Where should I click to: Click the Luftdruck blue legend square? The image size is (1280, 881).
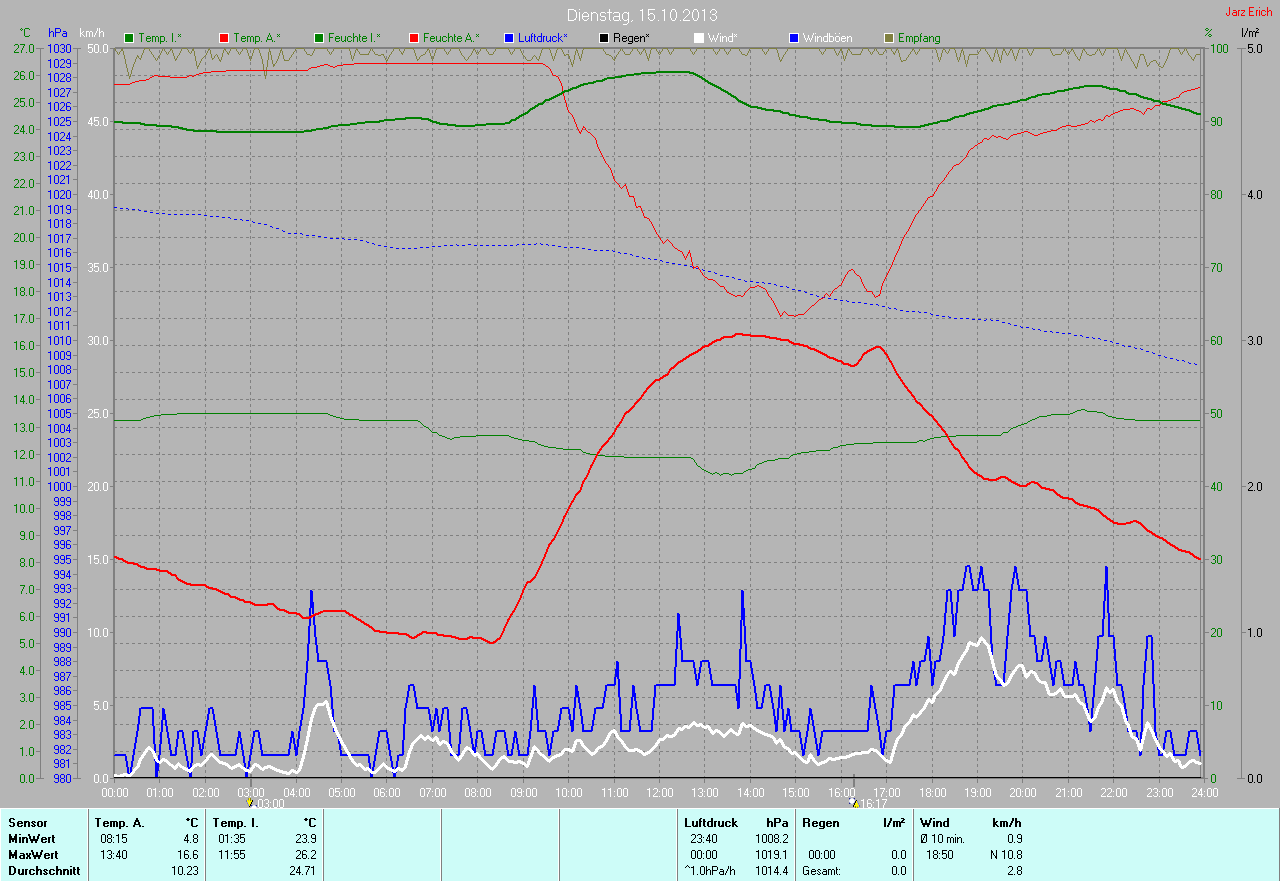509,38
